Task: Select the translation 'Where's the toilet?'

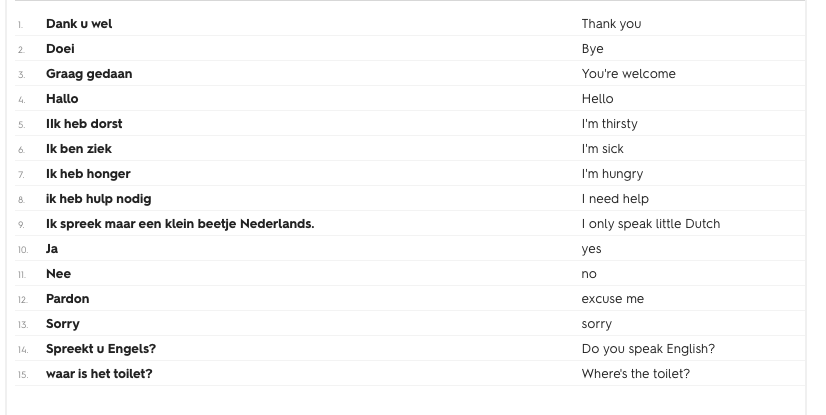Action: 635,373
